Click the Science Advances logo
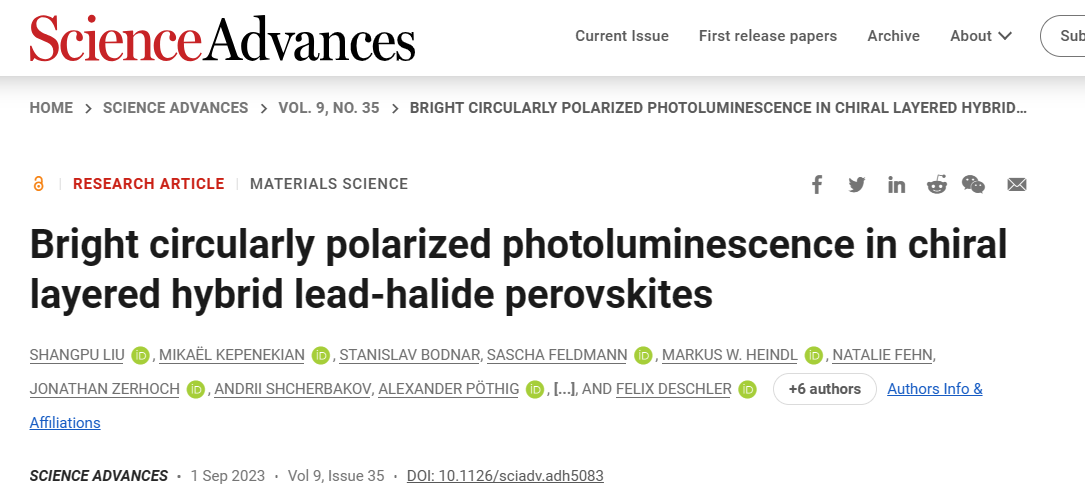 tap(222, 38)
